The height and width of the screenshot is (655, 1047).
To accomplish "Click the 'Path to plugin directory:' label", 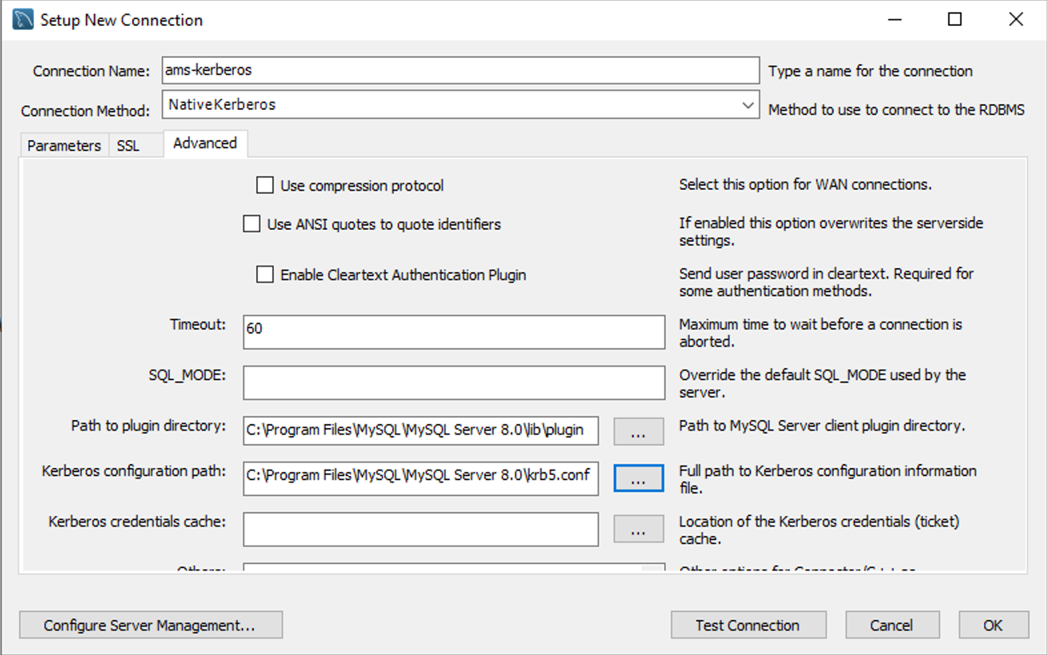I will tap(149, 426).
